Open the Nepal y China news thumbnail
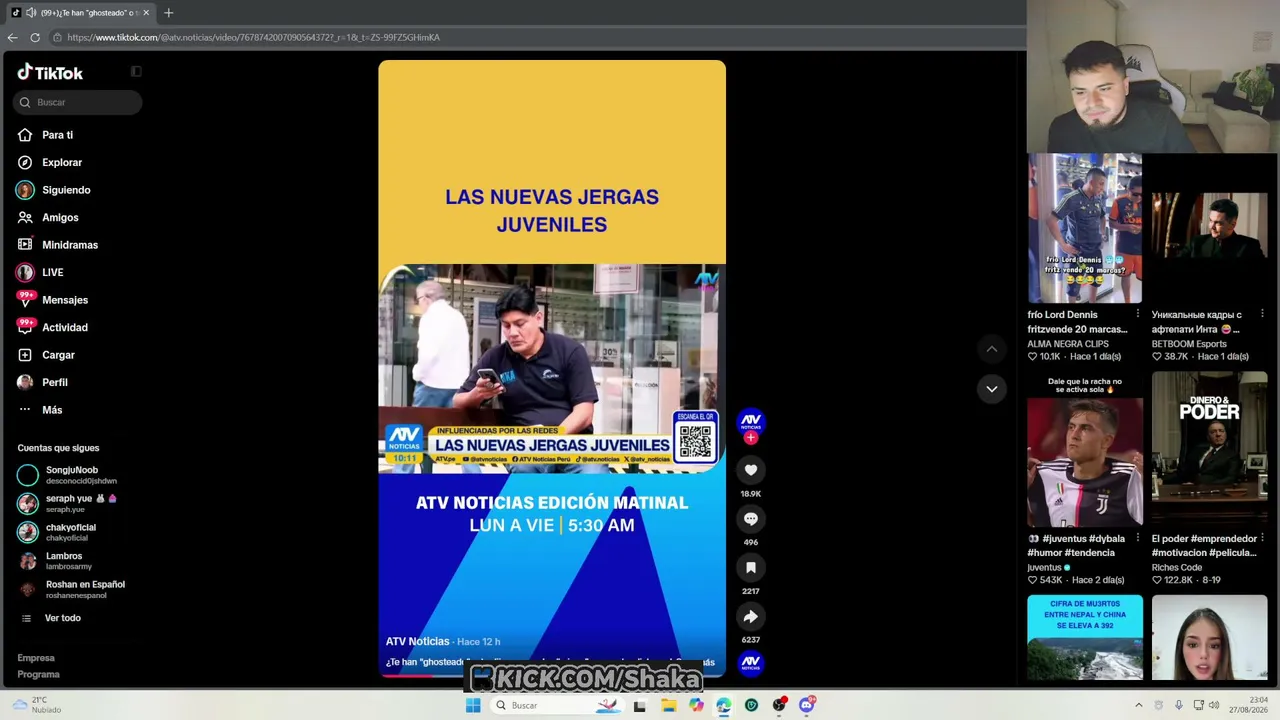This screenshot has height=720, width=1280. point(1085,638)
